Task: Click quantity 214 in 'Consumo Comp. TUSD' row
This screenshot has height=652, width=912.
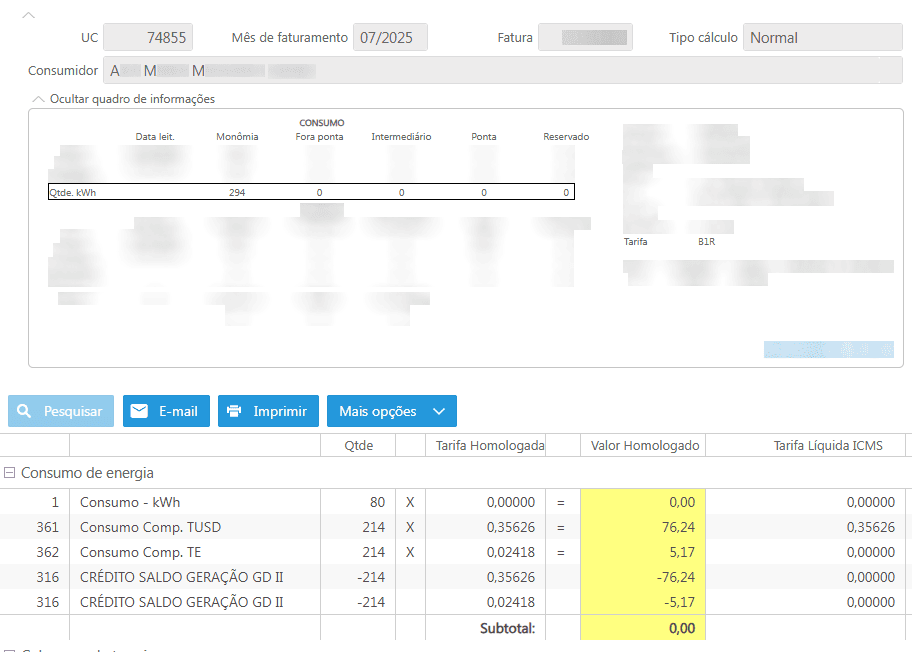Action: tap(373, 527)
